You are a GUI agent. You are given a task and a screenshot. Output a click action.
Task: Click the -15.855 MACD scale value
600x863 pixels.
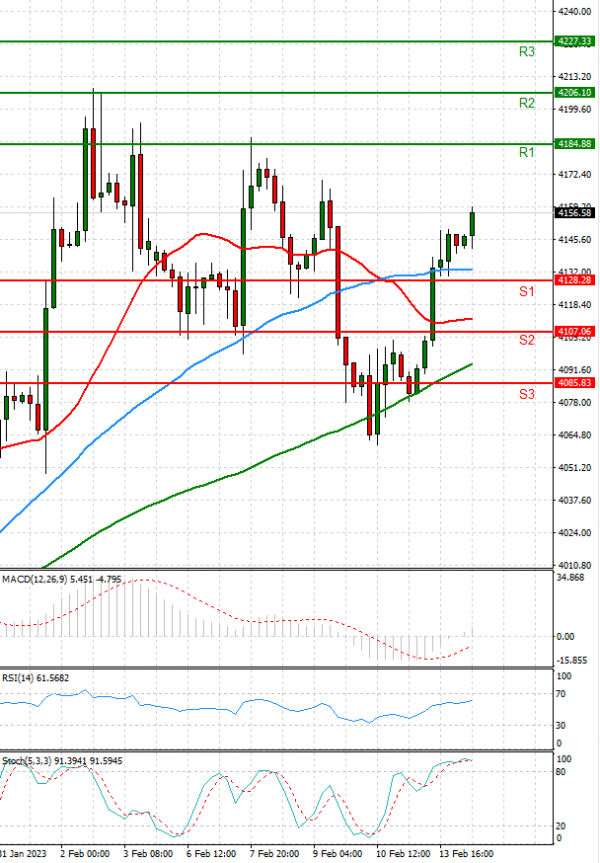click(571, 660)
